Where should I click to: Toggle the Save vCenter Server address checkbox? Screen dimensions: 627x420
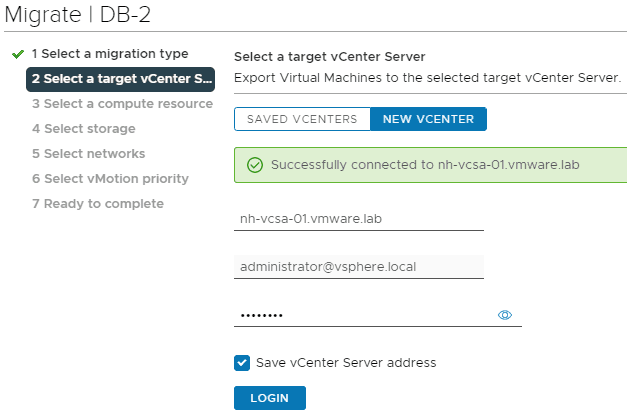[241, 363]
